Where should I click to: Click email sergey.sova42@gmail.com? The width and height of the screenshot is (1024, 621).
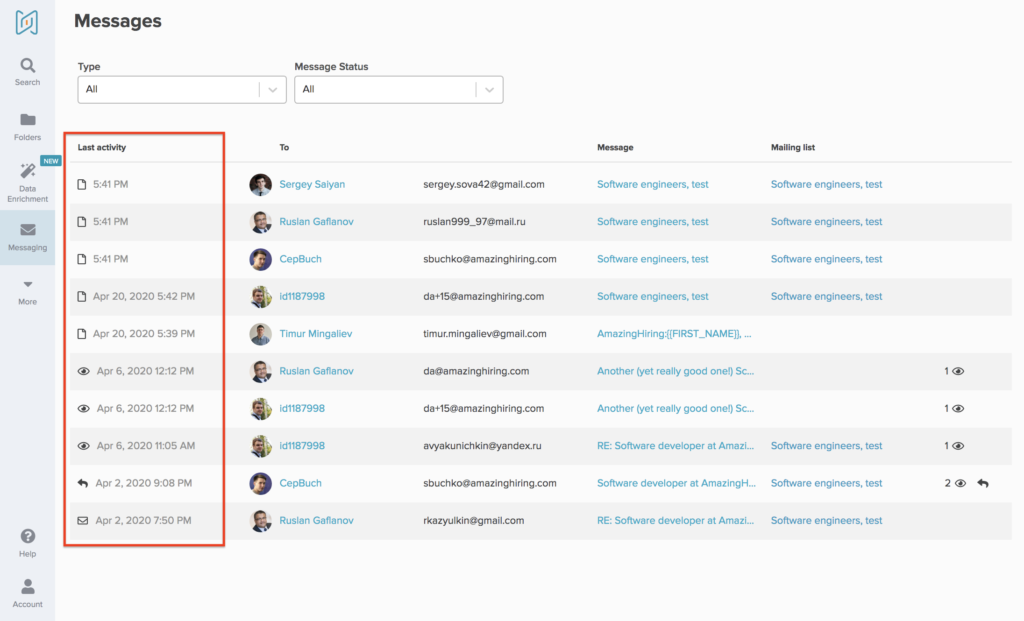pos(484,184)
